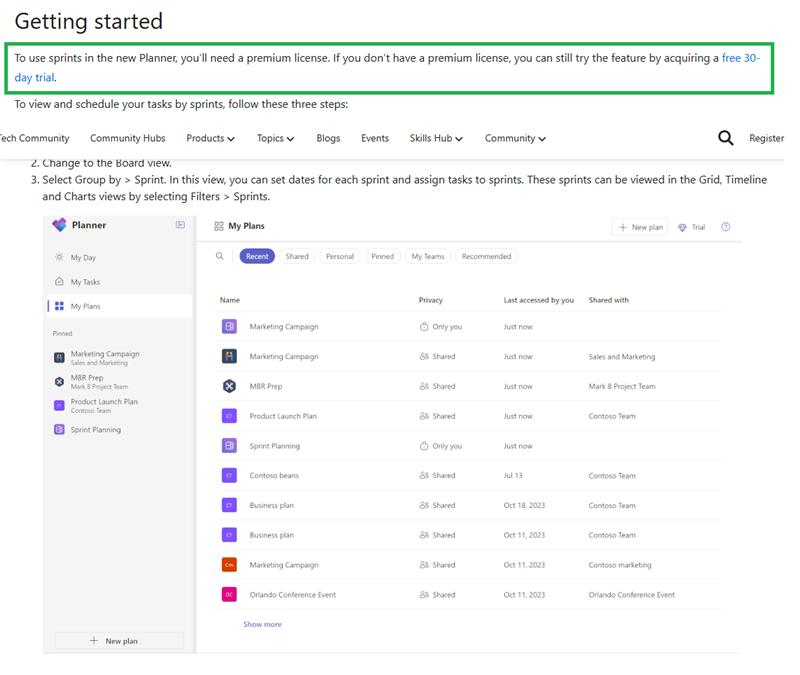Click the Sprint Planning row icon in list
This screenshot has height=675, width=800.
[229, 445]
